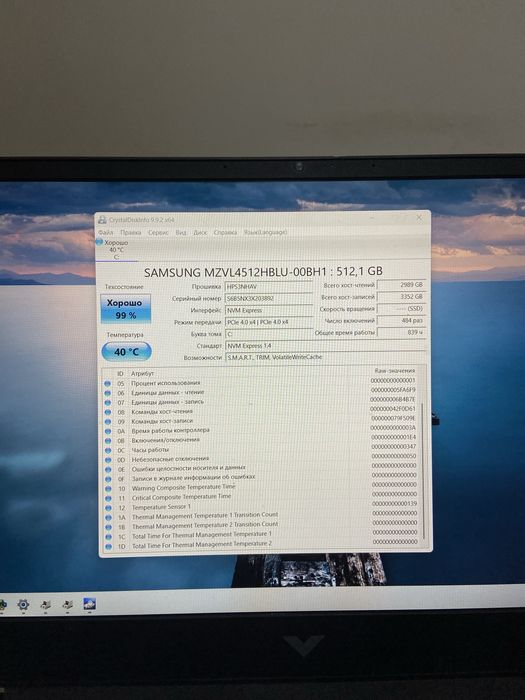This screenshot has width=525, height=700.
Task: Select the Temperature Sensor 1 row
Action: point(261,507)
